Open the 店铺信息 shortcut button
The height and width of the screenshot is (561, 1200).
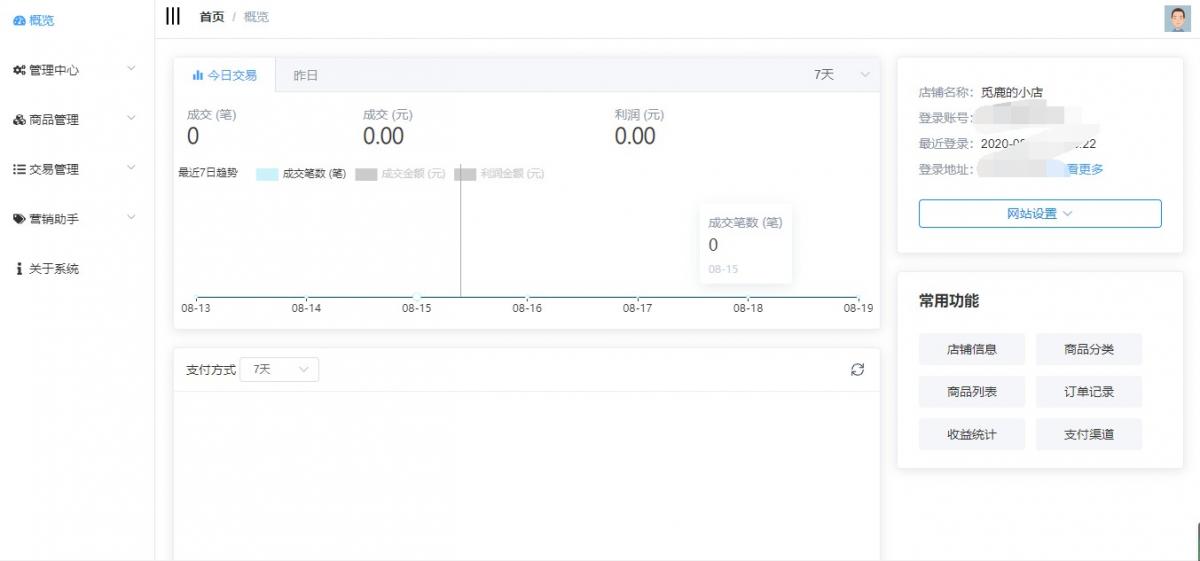[971, 350]
